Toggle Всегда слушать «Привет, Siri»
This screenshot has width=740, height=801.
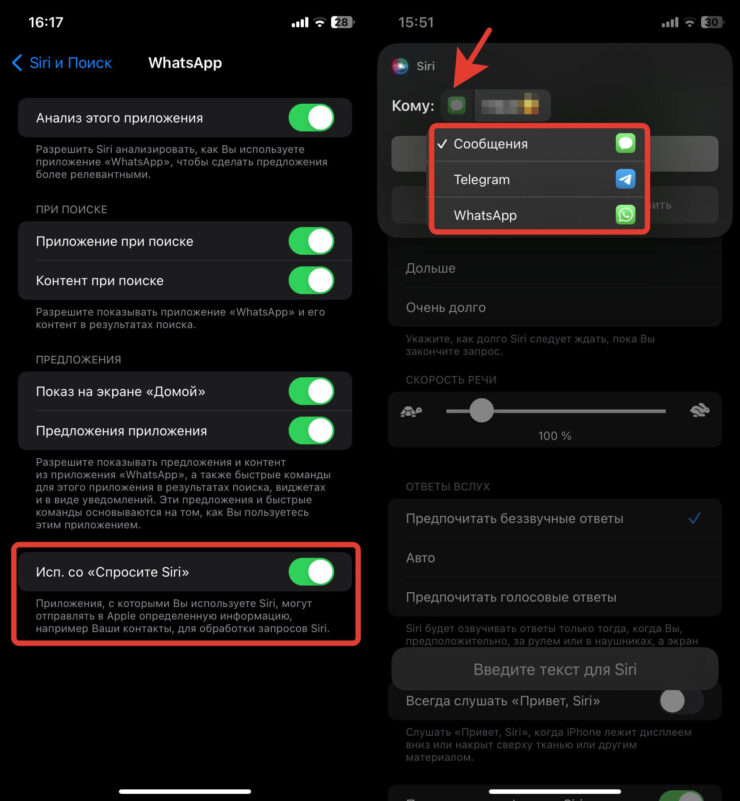coord(681,701)
